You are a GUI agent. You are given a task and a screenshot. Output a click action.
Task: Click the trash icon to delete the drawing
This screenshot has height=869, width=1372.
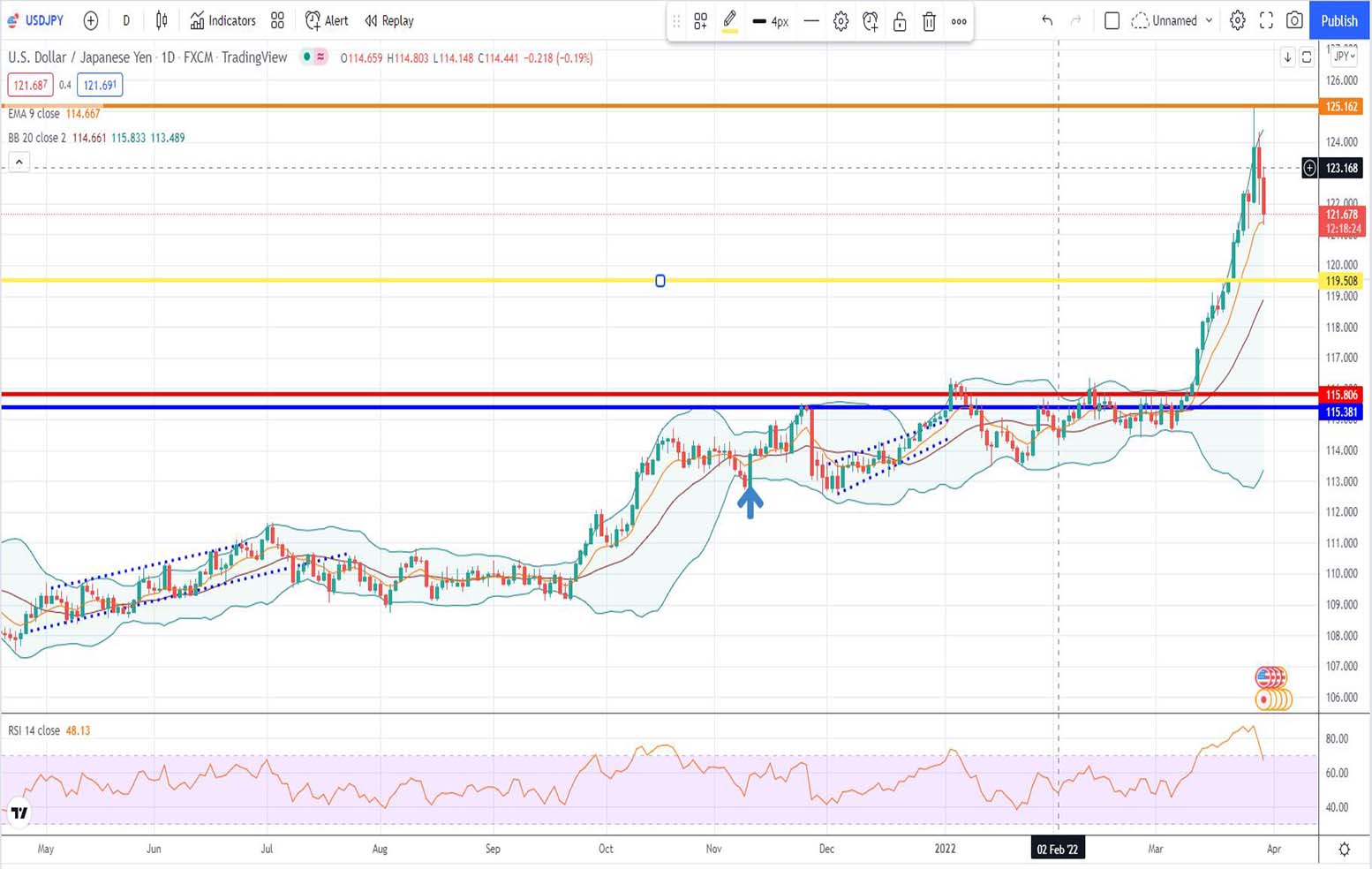[x=929, y=21]
